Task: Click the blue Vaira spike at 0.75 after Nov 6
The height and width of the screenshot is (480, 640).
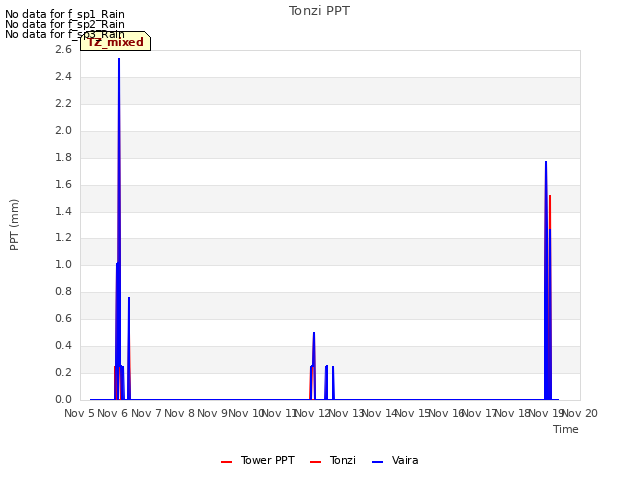Action: [x=129, y=298]
